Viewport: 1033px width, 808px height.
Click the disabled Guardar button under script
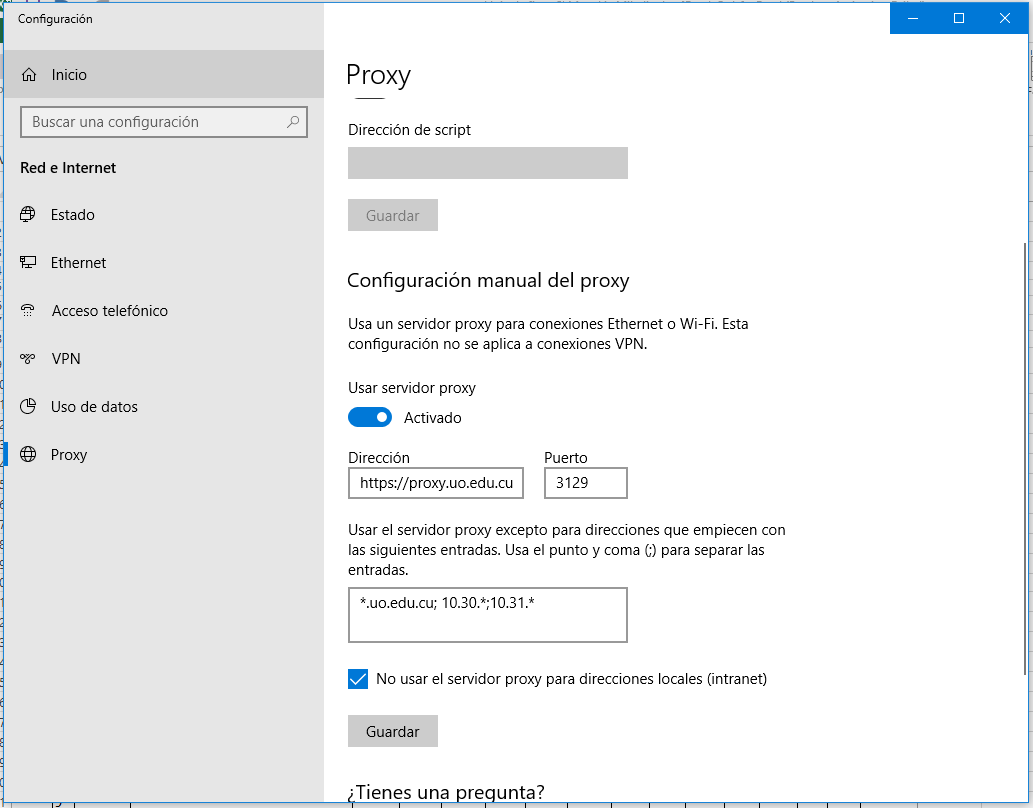coord(392,215)
